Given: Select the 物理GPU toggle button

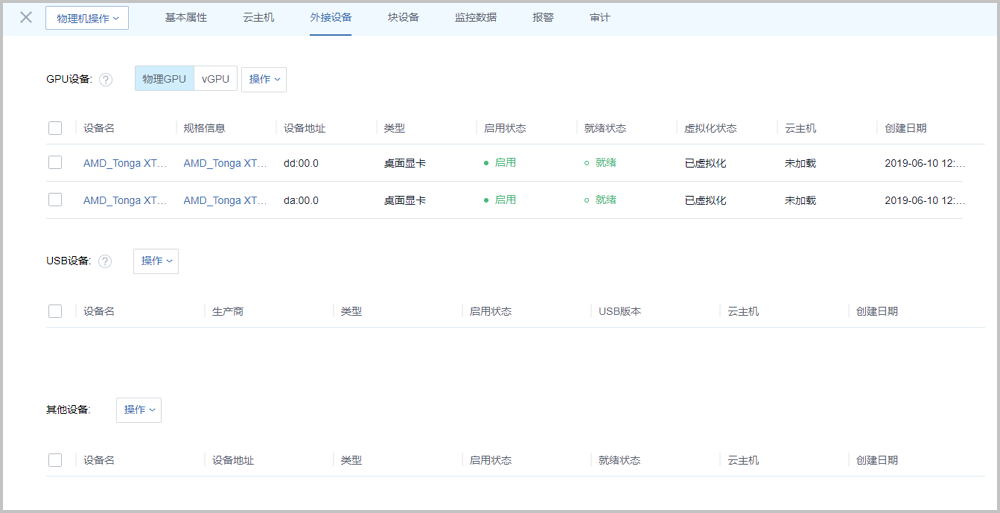Looking at the screenshot, I should (x=164, y=79).
